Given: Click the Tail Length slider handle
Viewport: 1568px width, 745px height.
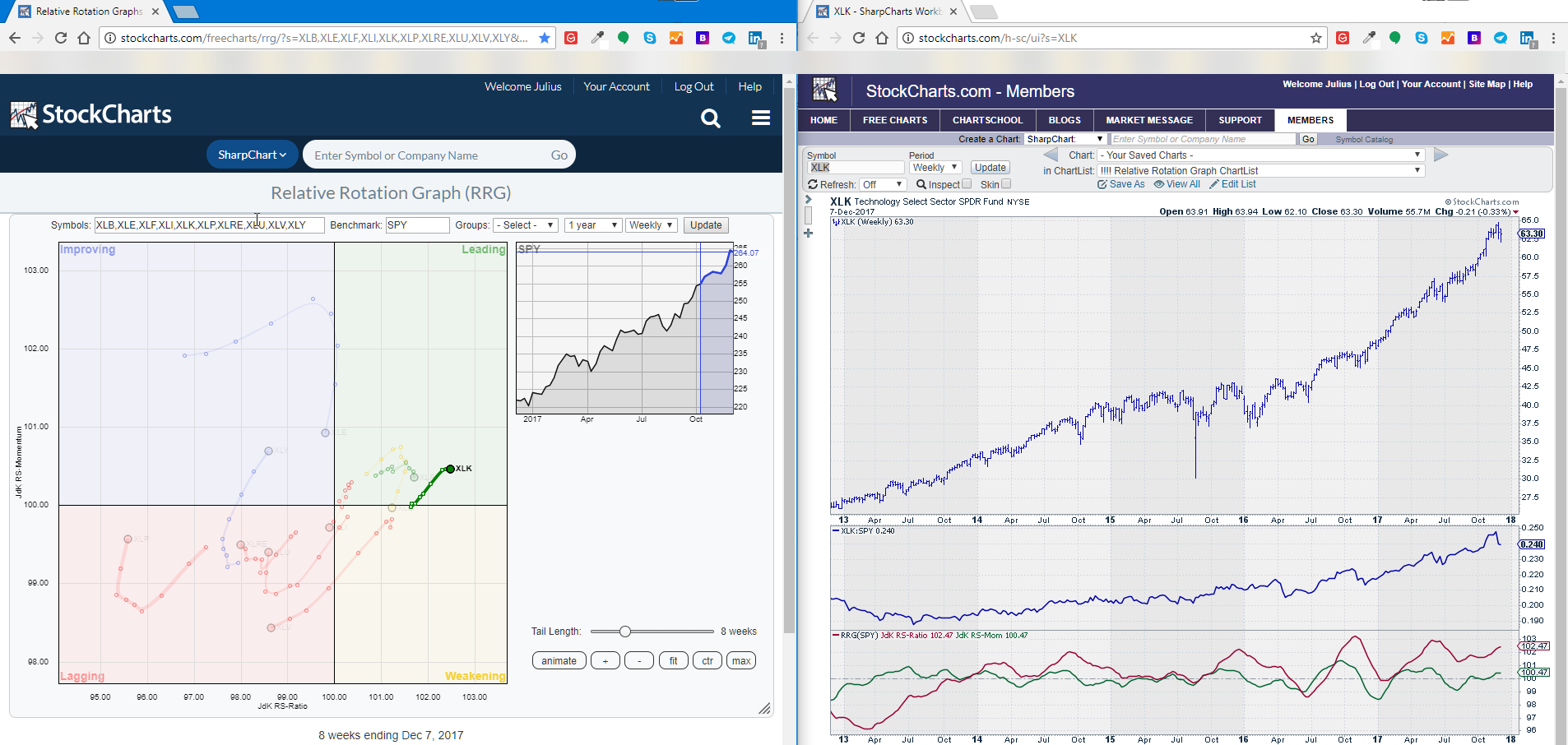Looking at the screenshot, I should click(x=625, y=632).
